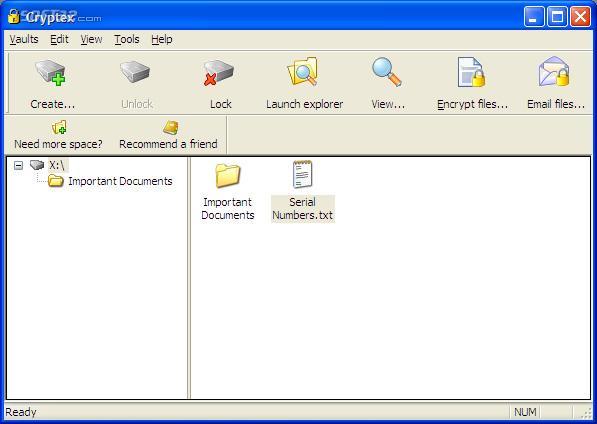This screenshot has height=424, width=597.
Task: Click the Encrypt files document-lock icon
Action: (x=471, y=72)
